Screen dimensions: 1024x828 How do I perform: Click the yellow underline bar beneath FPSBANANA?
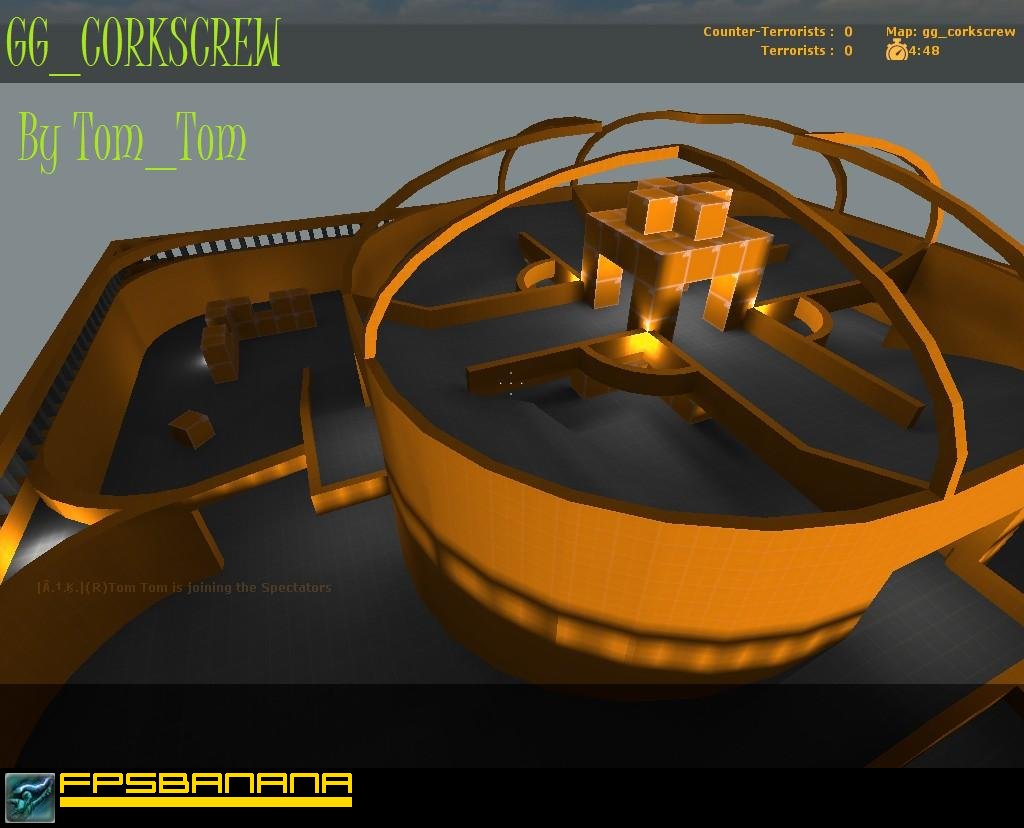point(206,802)
